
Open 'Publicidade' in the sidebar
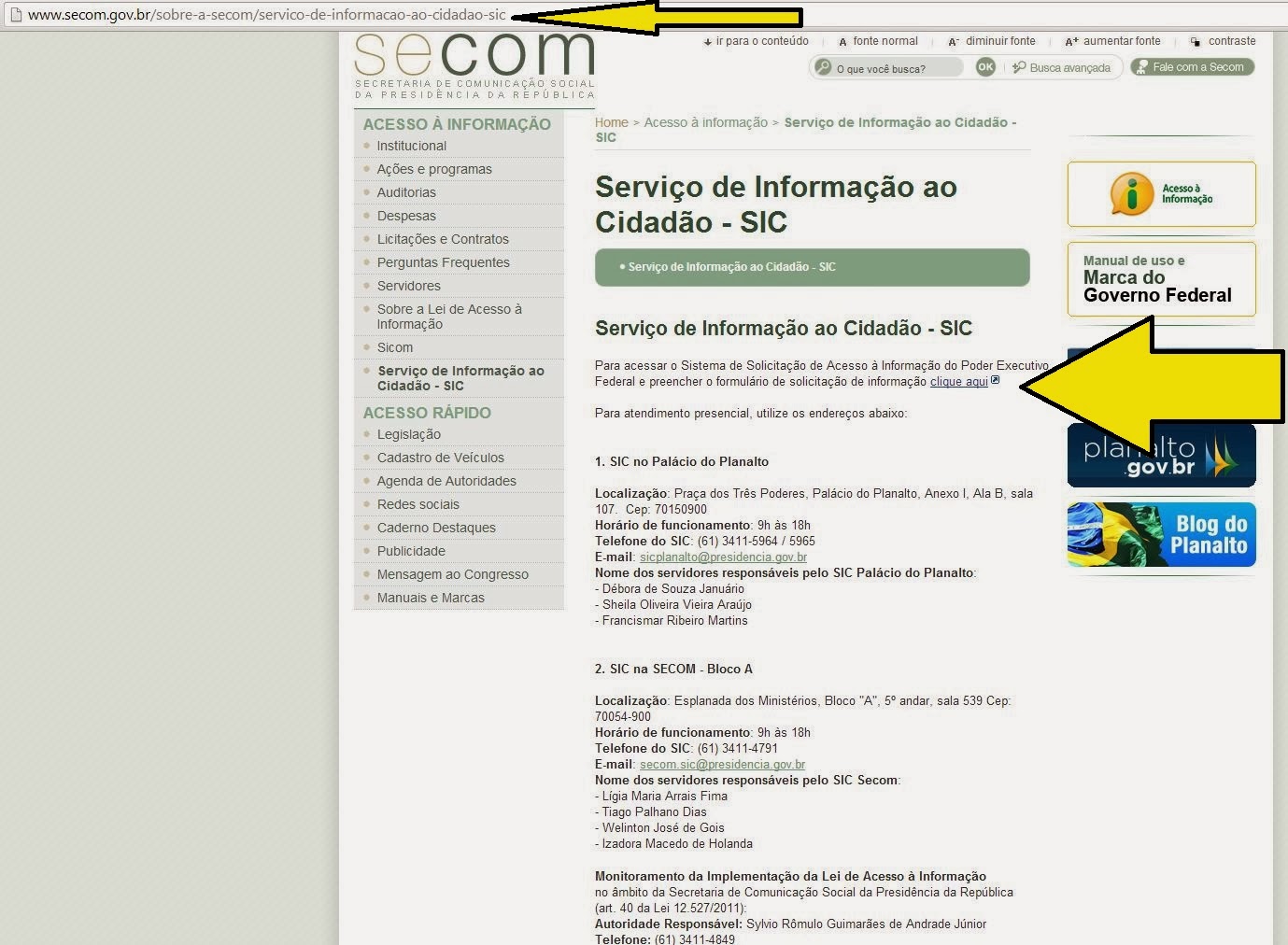[411, 551]
